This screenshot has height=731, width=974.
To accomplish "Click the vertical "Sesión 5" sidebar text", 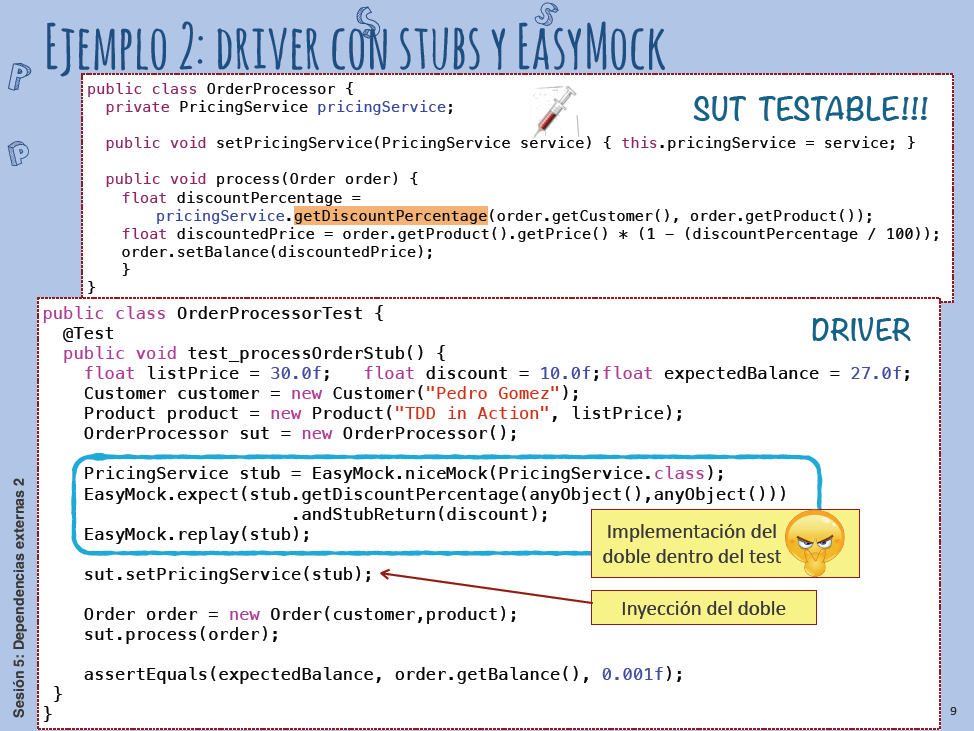I will [x=19, y=598].
